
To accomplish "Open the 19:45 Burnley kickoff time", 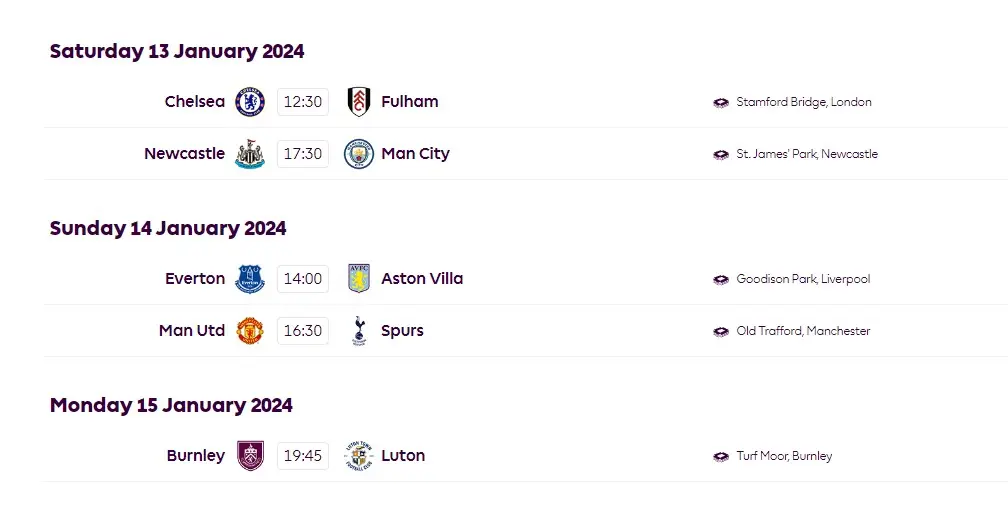I will pyautogui.click(x=303, y=455).
